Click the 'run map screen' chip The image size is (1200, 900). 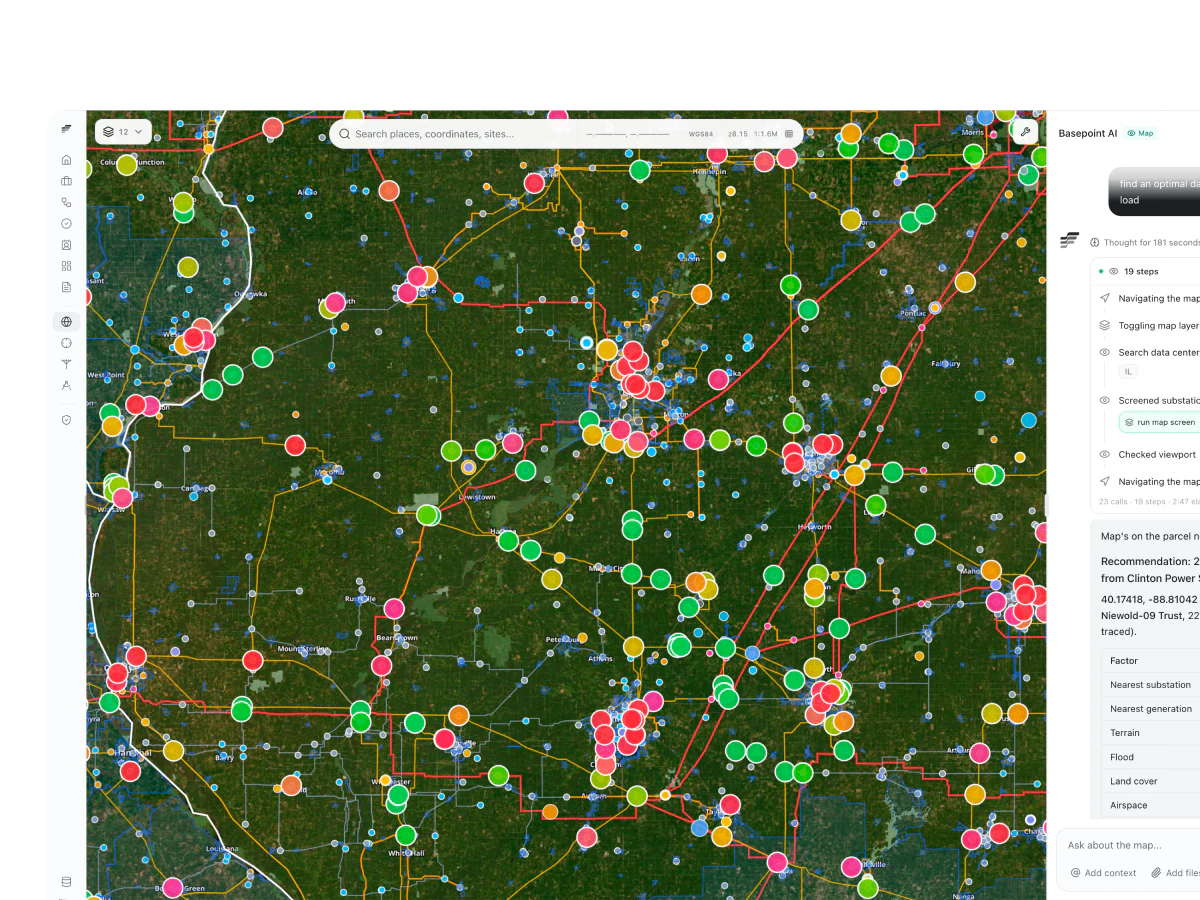1159,423
